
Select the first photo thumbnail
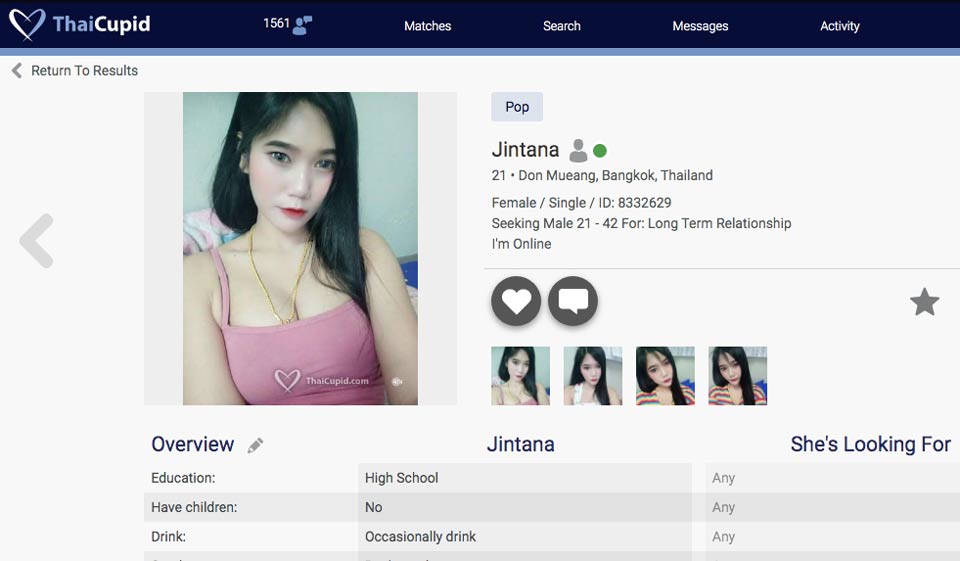521,376
